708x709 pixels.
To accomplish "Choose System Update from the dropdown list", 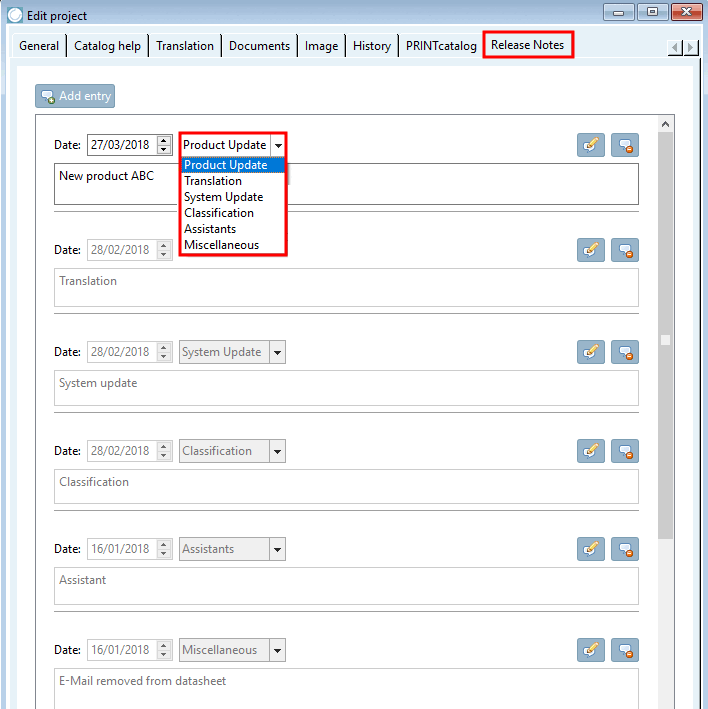I will (233, 197).
